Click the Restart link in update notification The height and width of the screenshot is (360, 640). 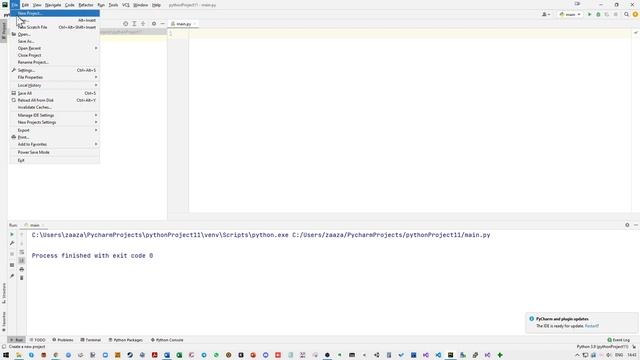coord(592,326)
